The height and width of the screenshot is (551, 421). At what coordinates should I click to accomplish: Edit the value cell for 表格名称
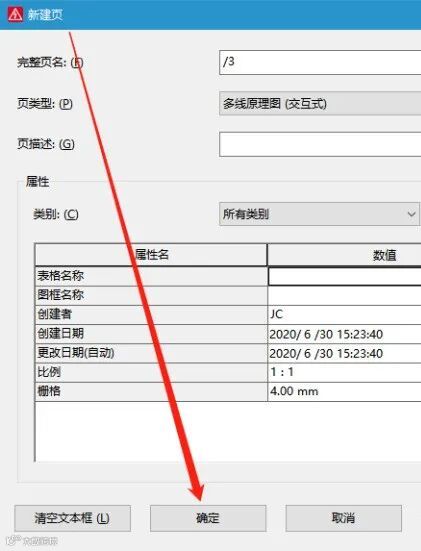[x=344, y=276]
